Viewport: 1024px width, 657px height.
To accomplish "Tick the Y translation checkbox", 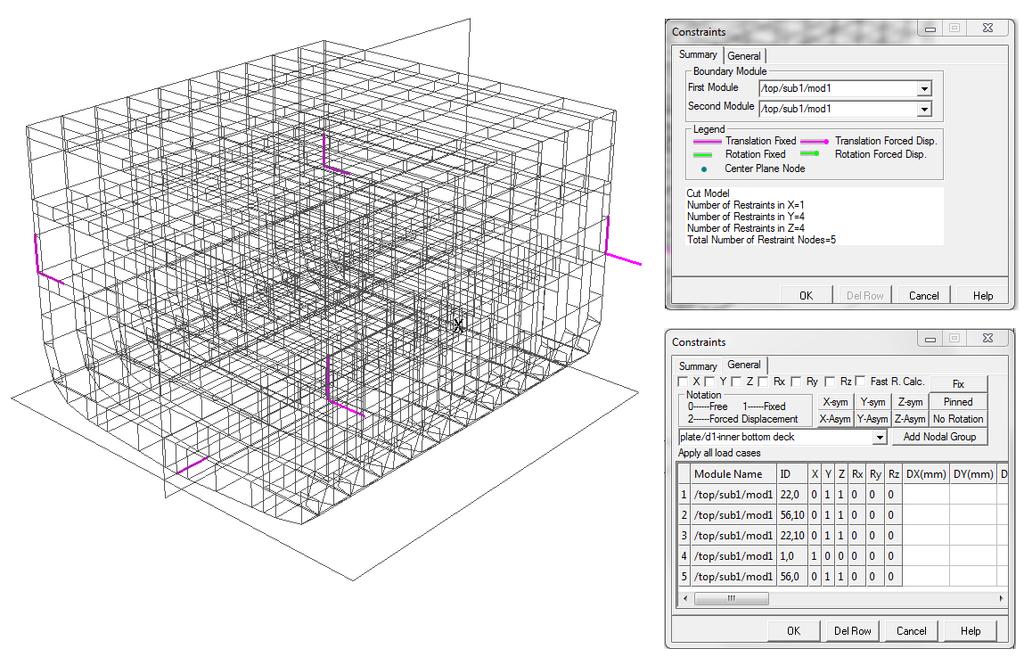I will pyautogui.click(x=709, y=381).
